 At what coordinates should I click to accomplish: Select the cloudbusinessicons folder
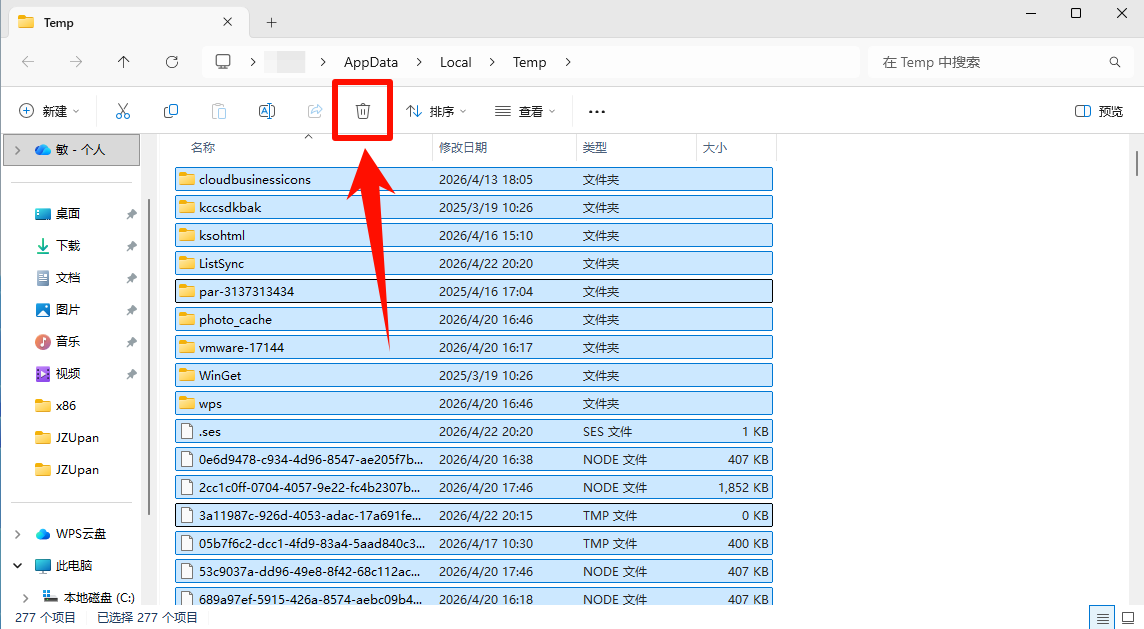[474, 180]
